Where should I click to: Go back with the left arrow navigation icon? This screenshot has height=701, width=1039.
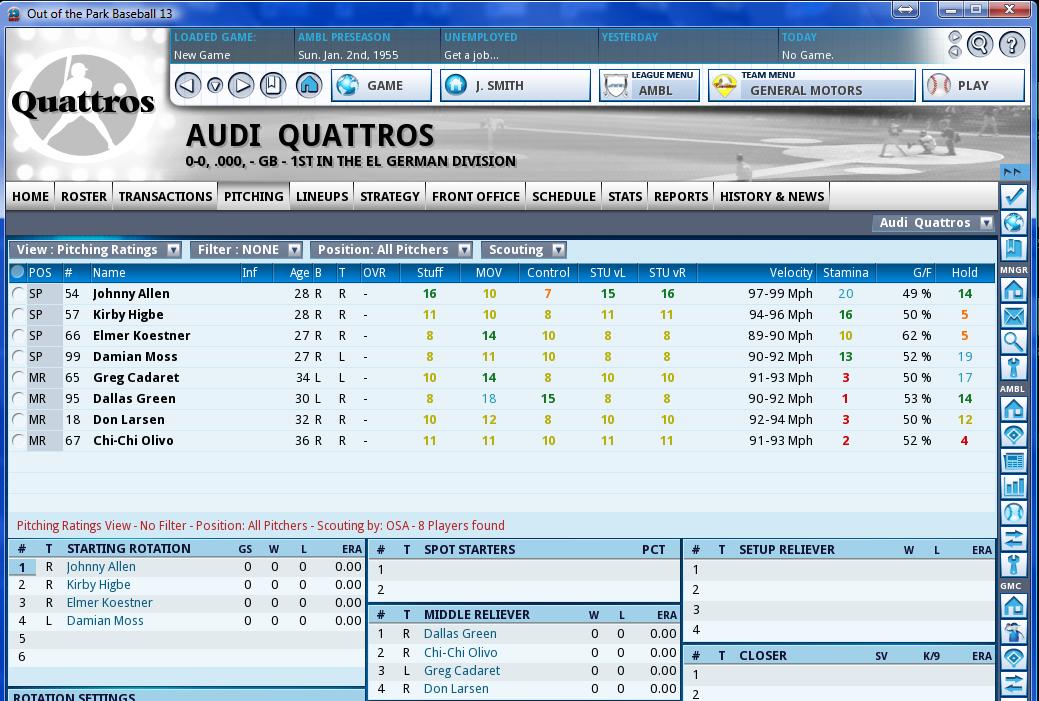[x=188, y=85]
